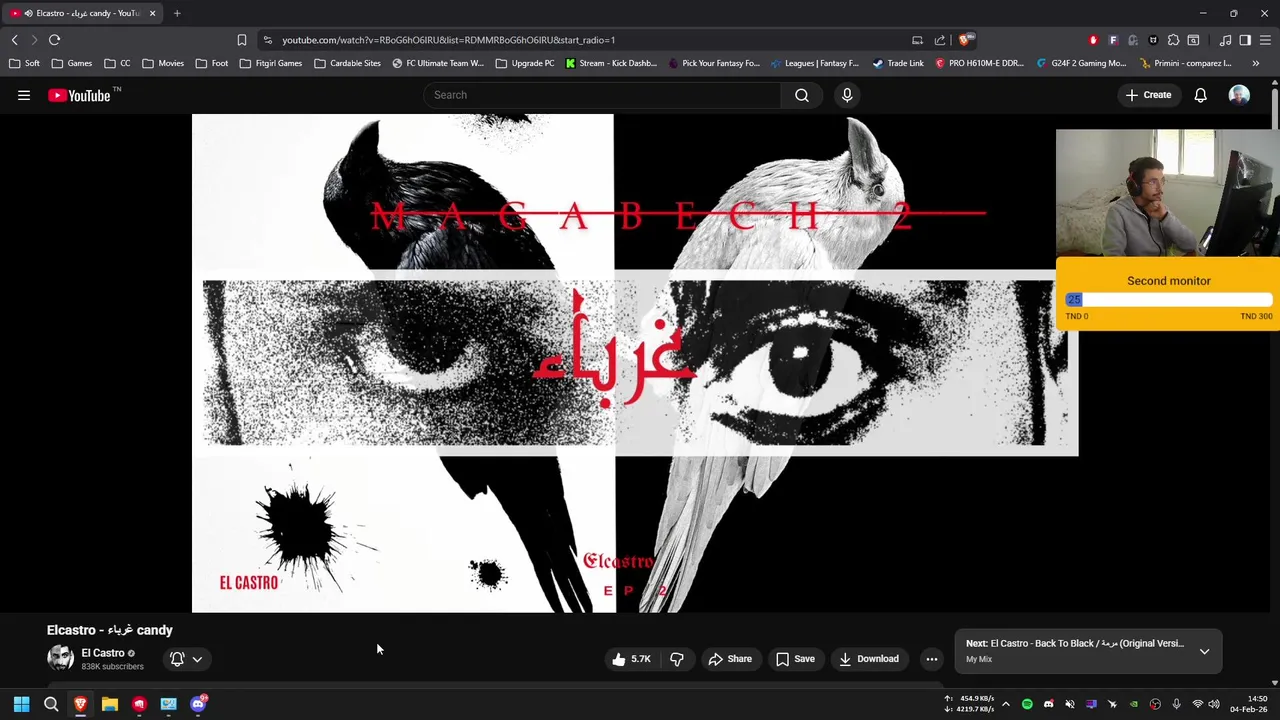Open Stream - Kick Dashboard bookmark
Screen dimensions: 1280x720
[x=611, y=63]
